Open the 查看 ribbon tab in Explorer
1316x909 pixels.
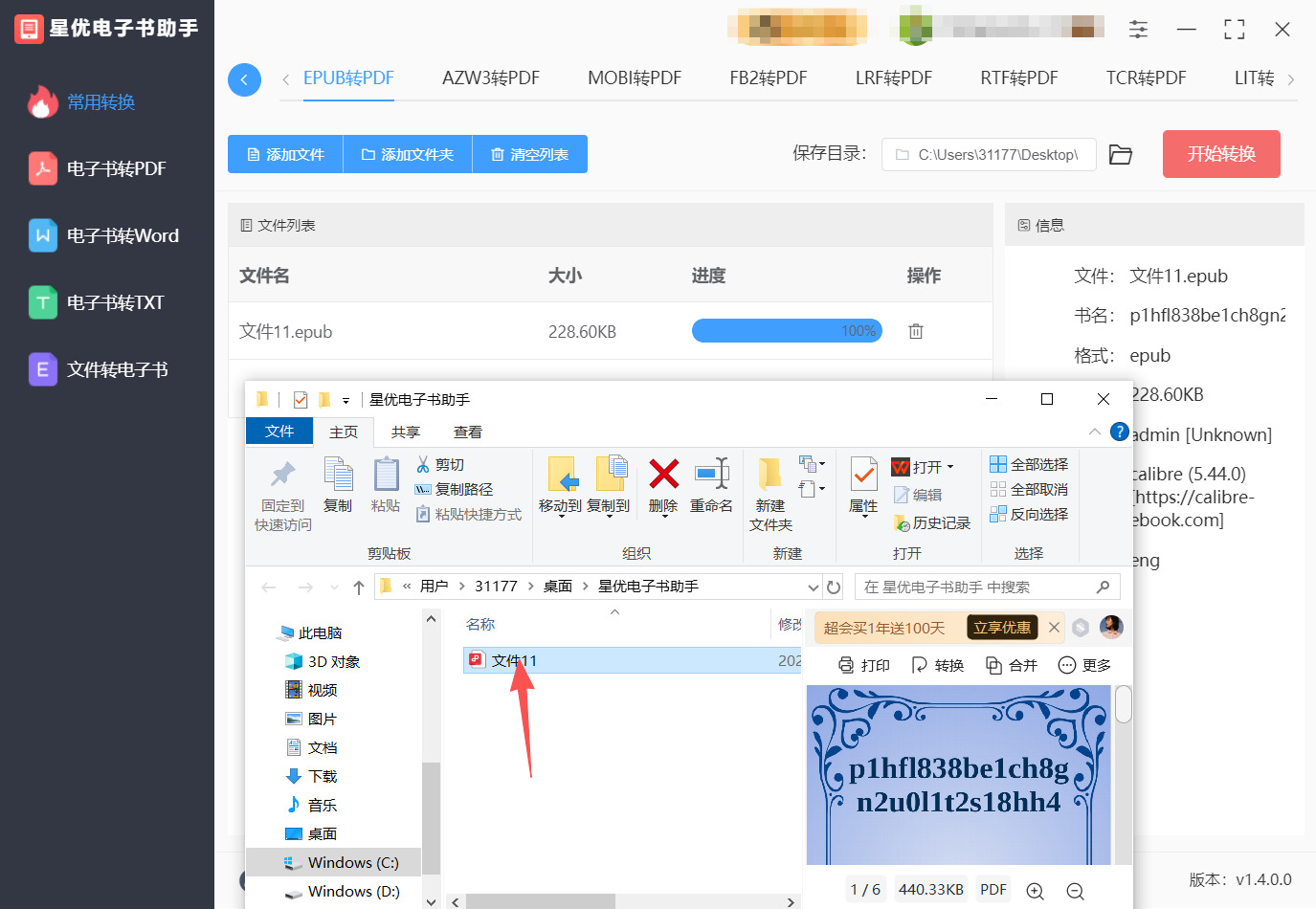(x=467, y=432)
